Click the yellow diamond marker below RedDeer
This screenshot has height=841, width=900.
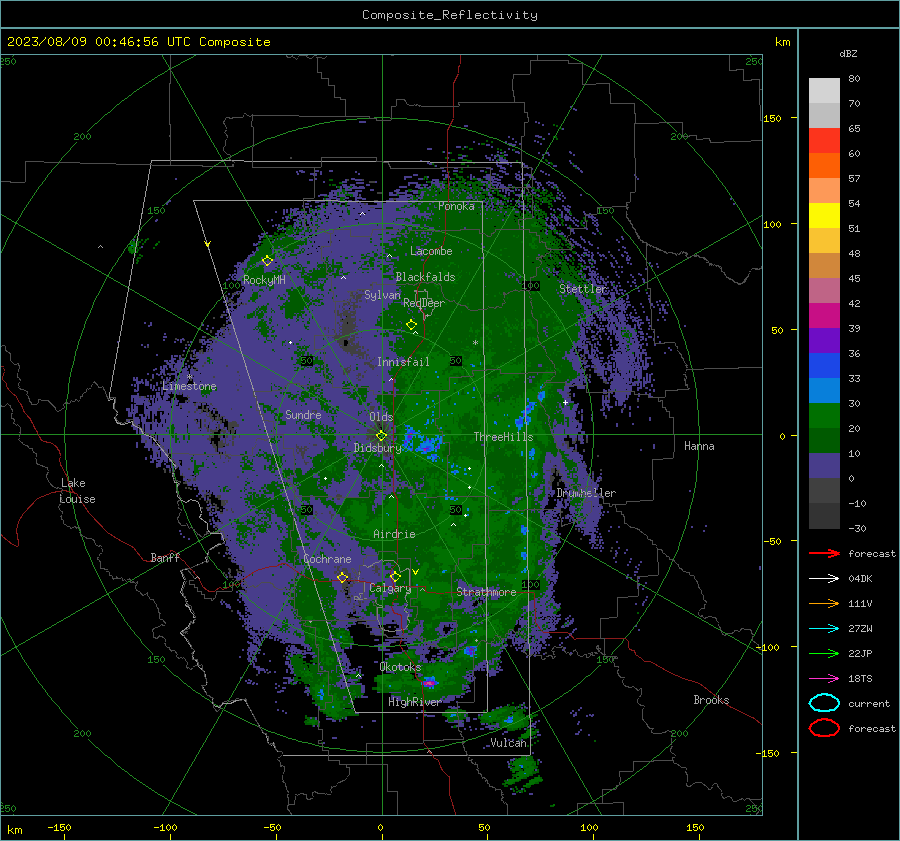coord(412,325)
